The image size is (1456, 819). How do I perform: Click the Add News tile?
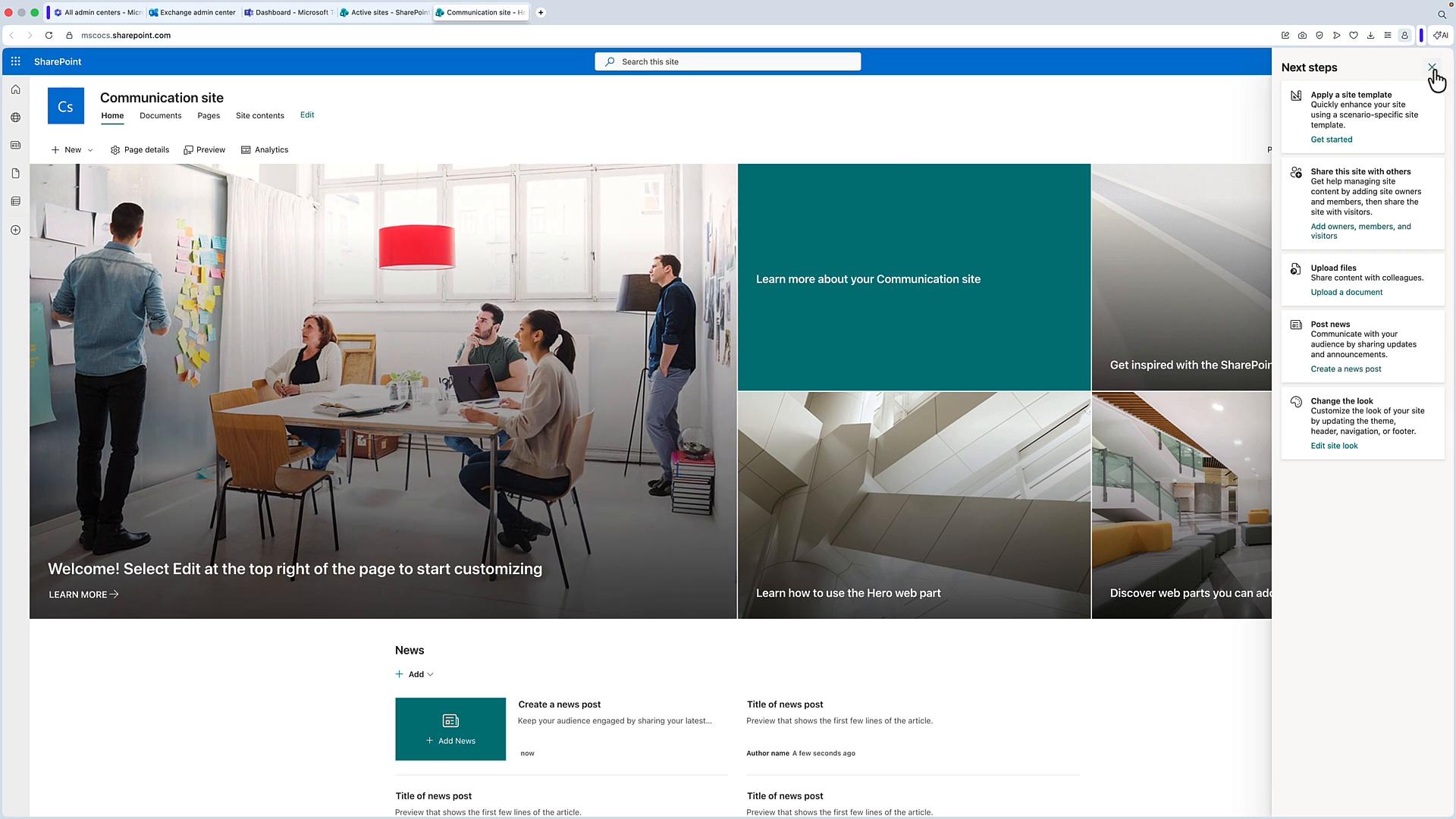tap(450, 729)
